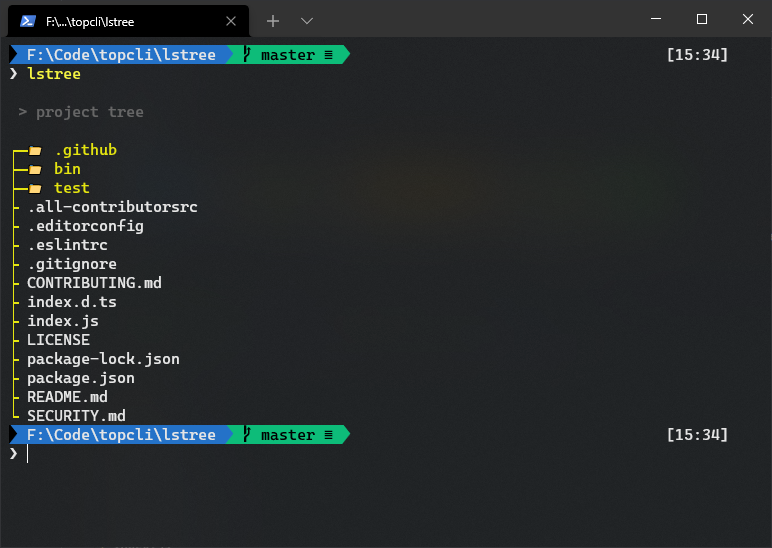Click the CONTRIBUTING.md file name
This screenshot has height=548, width=772.
tap(94, 283)
